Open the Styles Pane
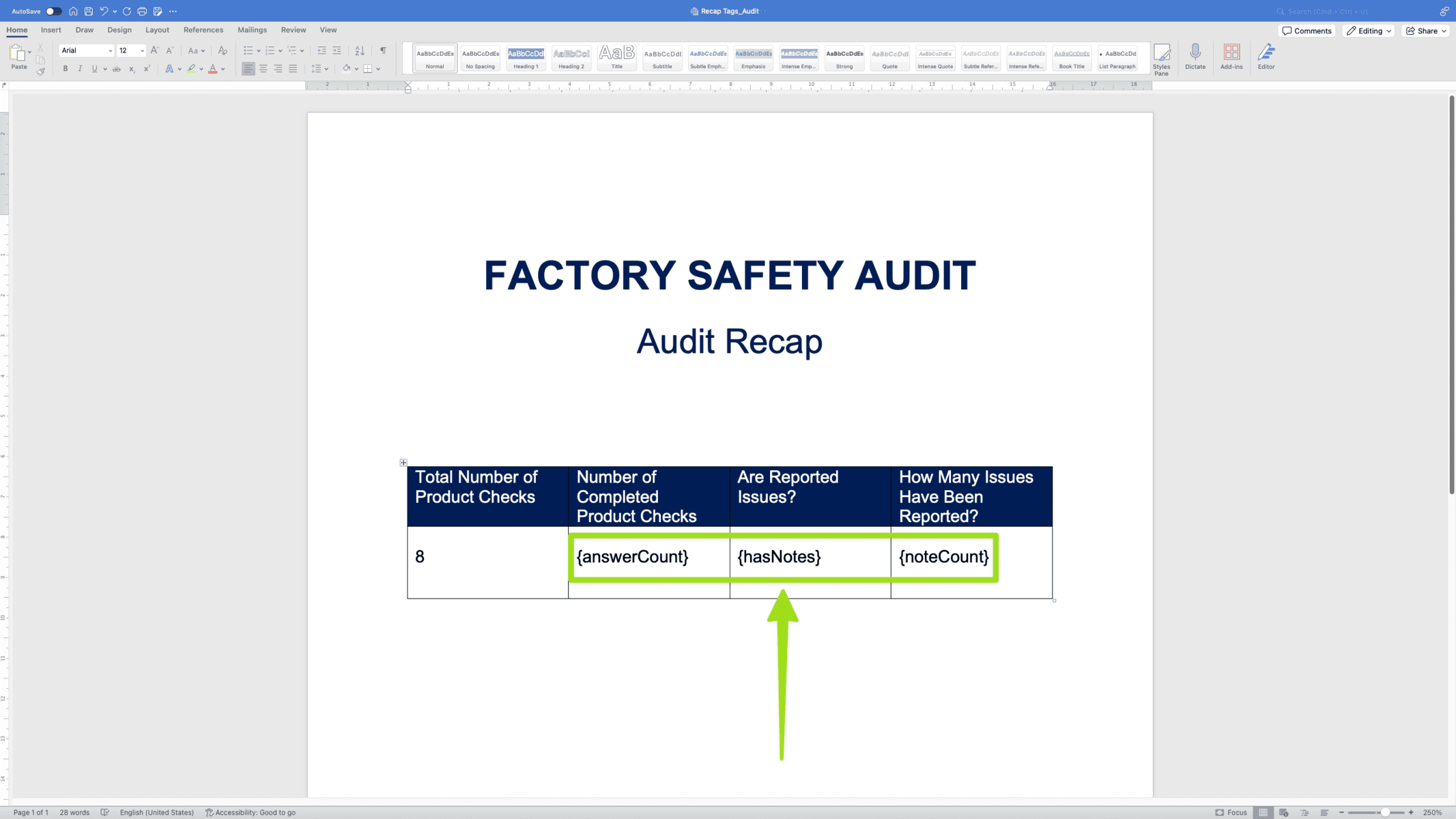The width and height of the screenshot is (1456, 819). (x=1161, y=59)
